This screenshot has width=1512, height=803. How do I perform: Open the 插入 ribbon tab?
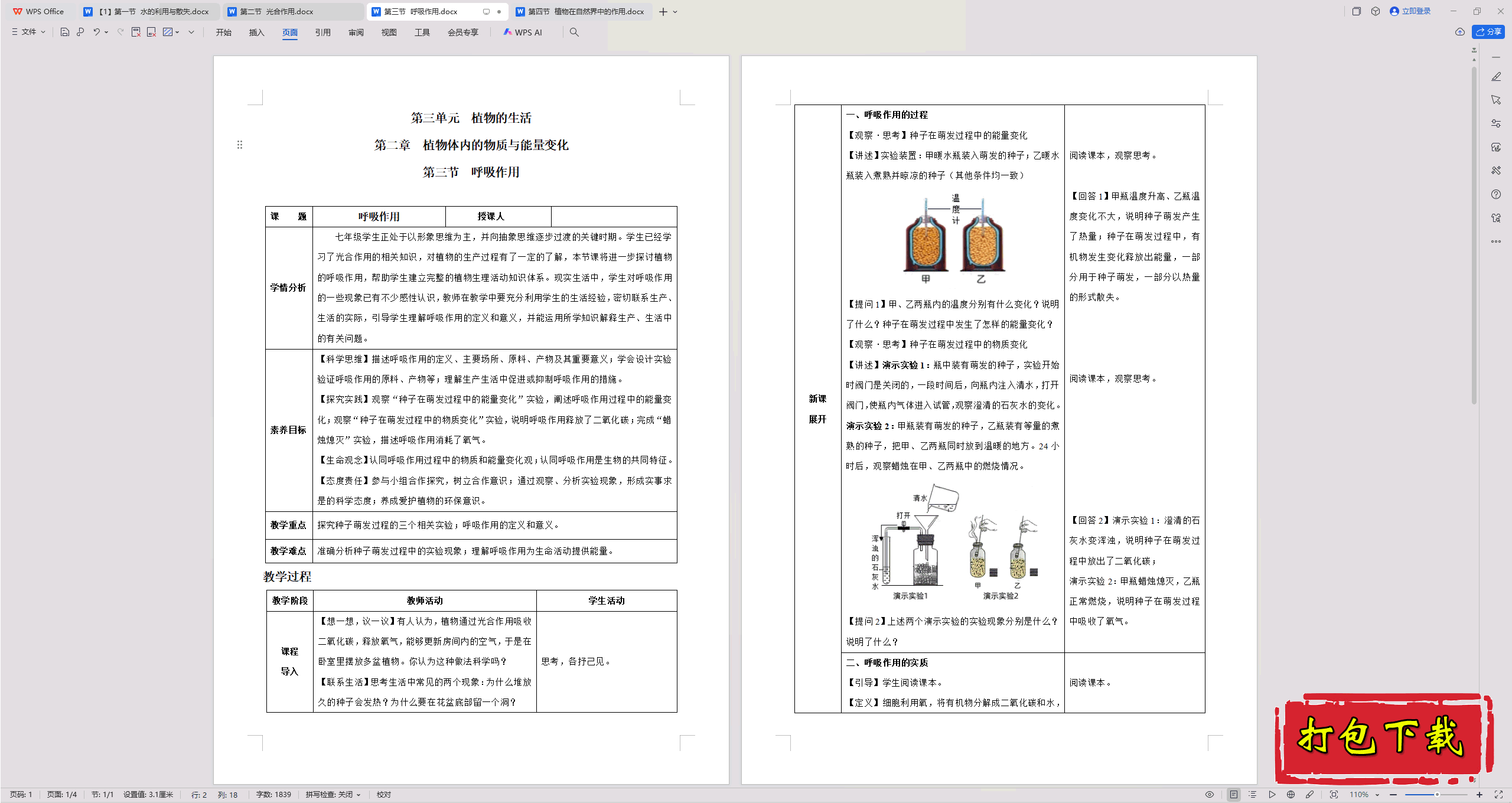tap(256, 32)
